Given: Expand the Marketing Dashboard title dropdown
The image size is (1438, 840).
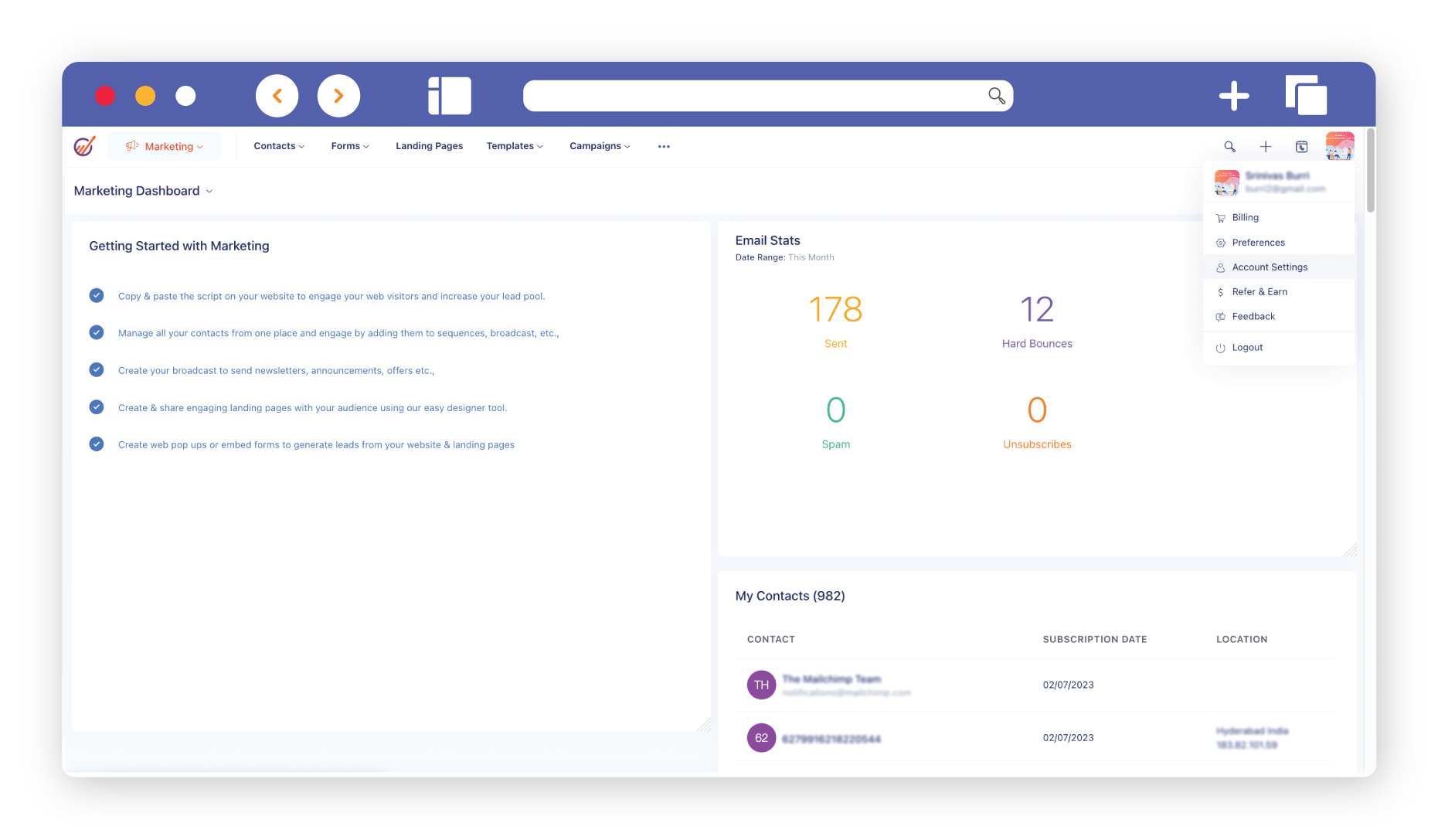Looking at the screenshot, I should [x=143, y=191].
